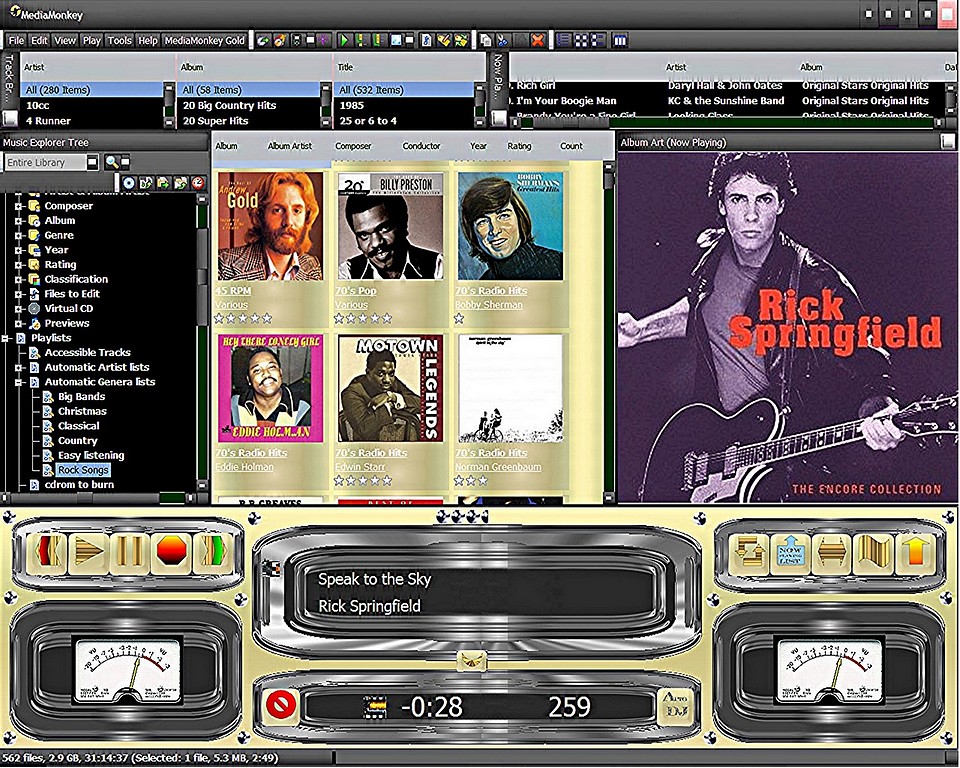
Task: Toggle the Auto DJ button
Action: point(675,706)
